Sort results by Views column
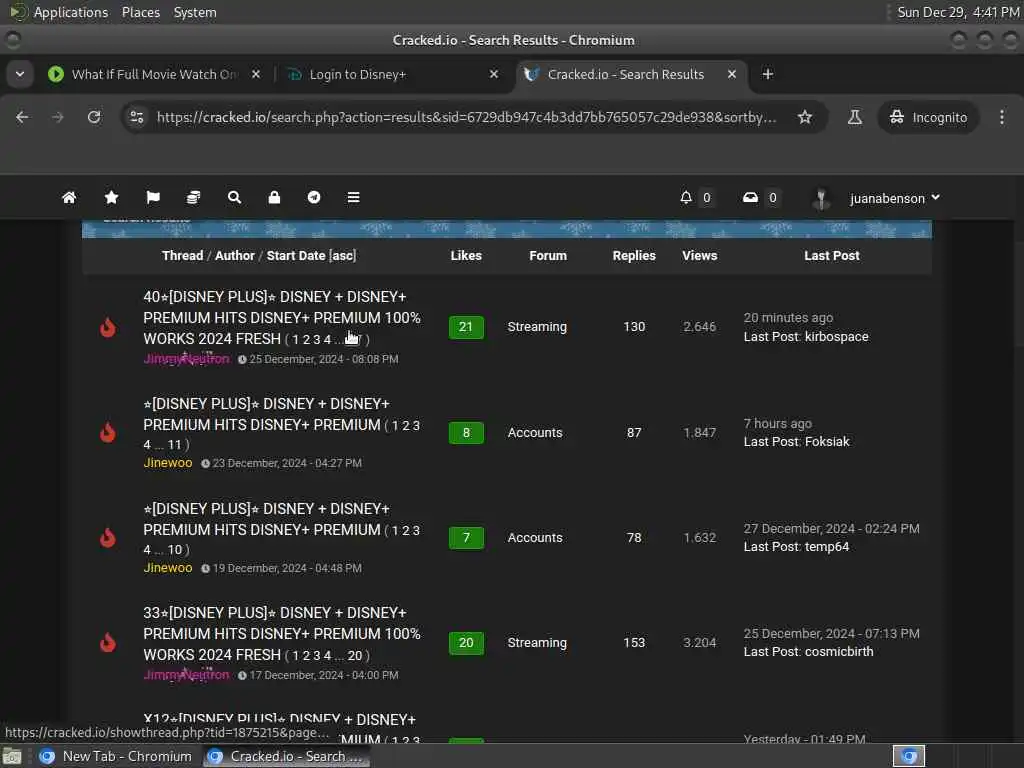This screenshot has height=768, width=1024. click(699, 255)
